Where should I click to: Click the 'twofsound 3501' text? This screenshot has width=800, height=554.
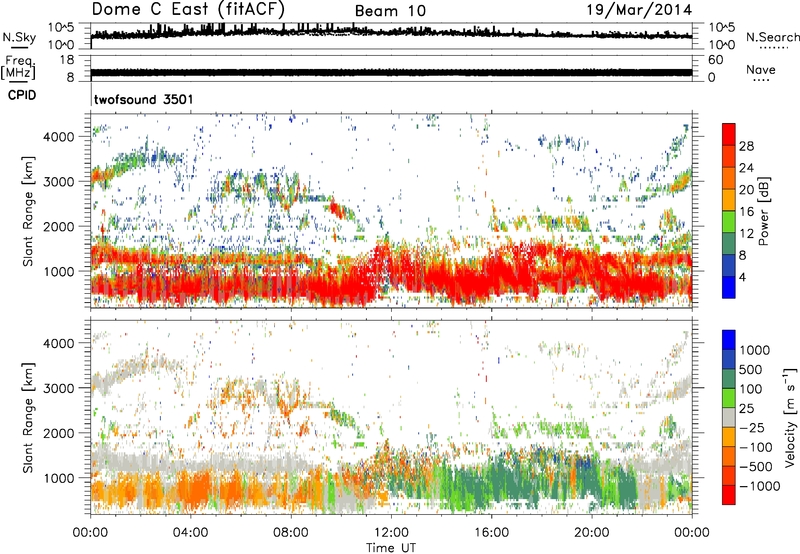144,99
